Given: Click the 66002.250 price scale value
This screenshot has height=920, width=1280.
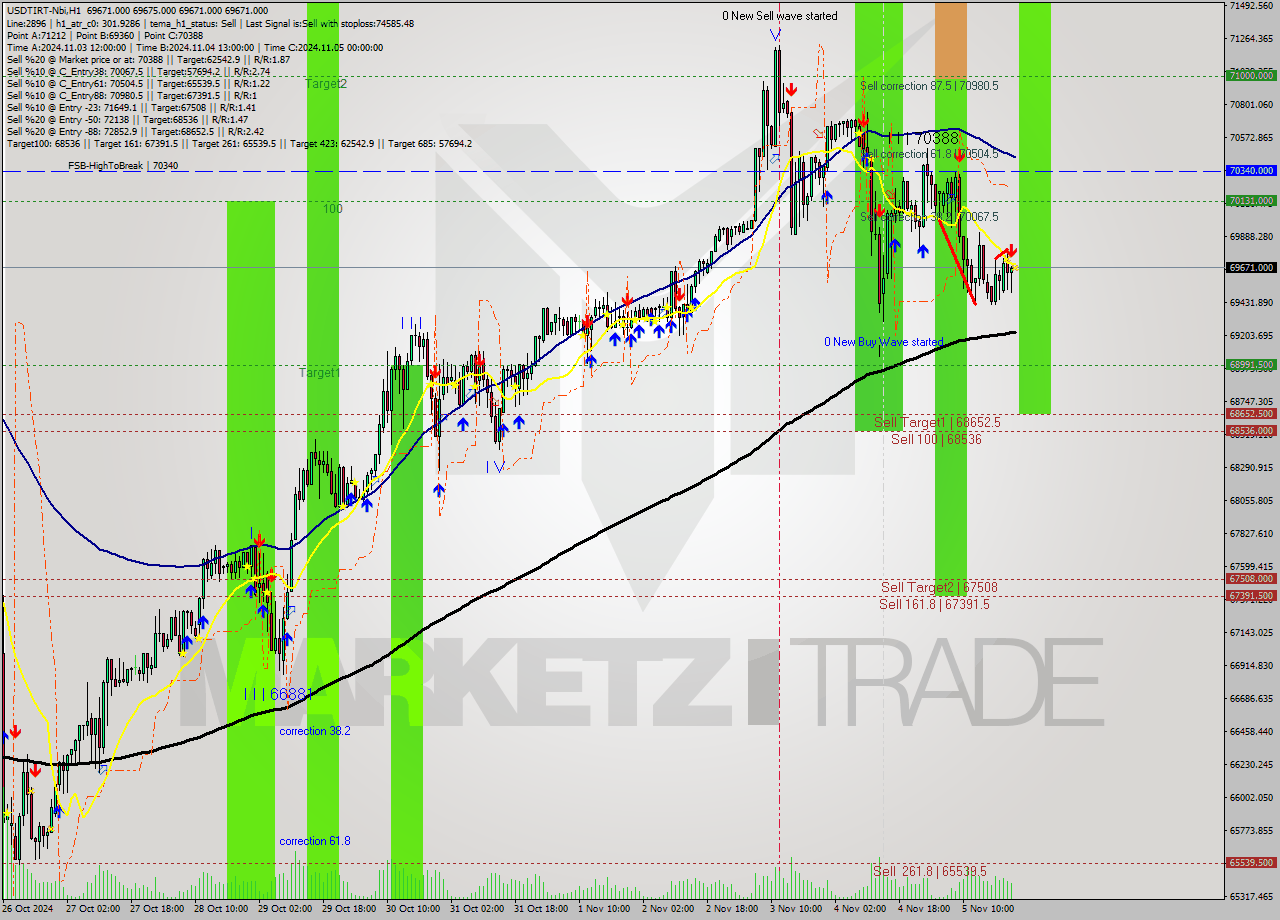Looking at the screenshot, I should point(1251,798).
